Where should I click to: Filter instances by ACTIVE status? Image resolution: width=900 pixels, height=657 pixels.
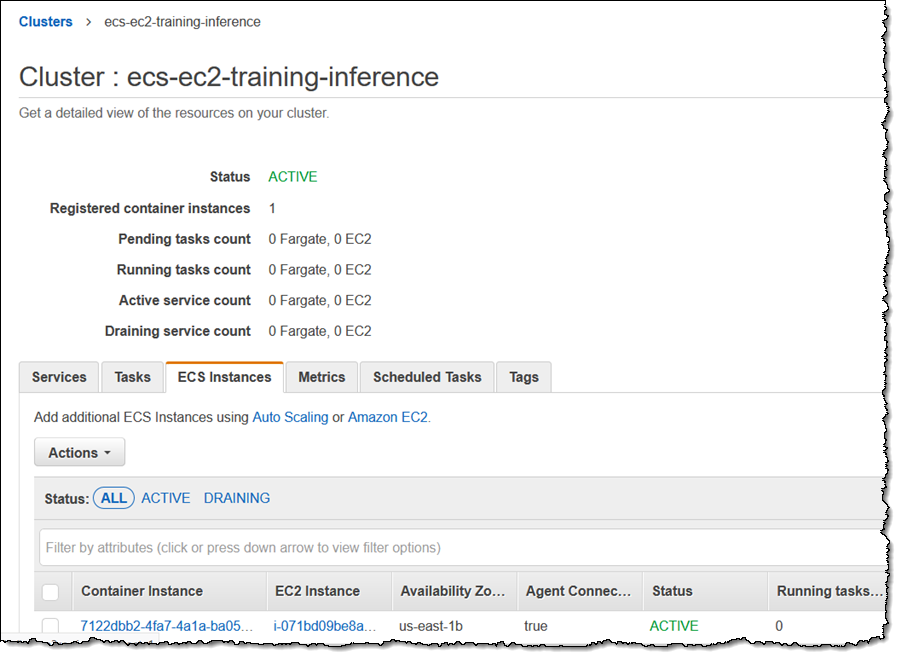pos(165,498)
